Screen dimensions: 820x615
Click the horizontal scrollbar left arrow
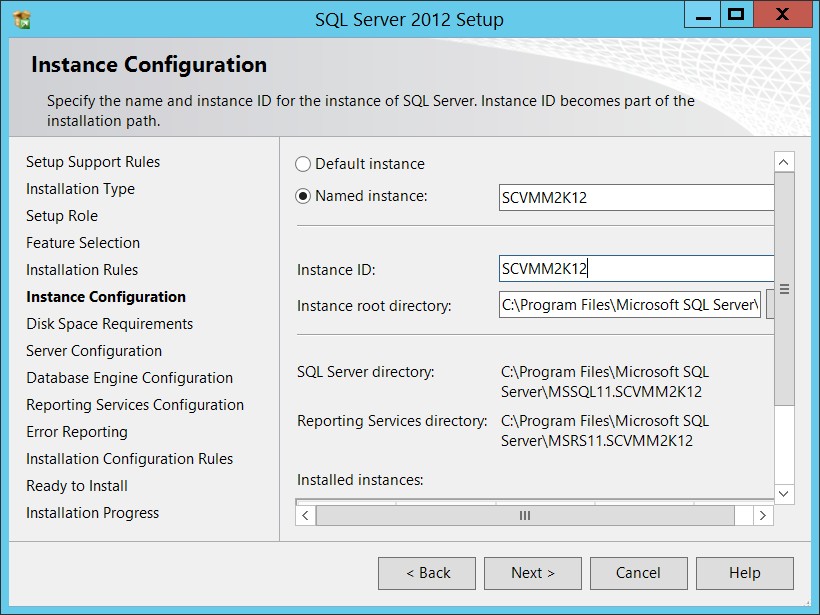click(x=305, y=516)
